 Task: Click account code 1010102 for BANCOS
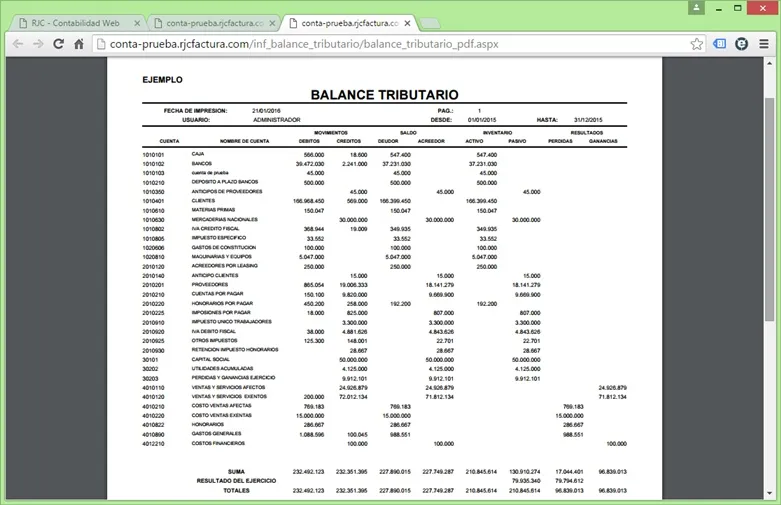(x=153, y=164)
